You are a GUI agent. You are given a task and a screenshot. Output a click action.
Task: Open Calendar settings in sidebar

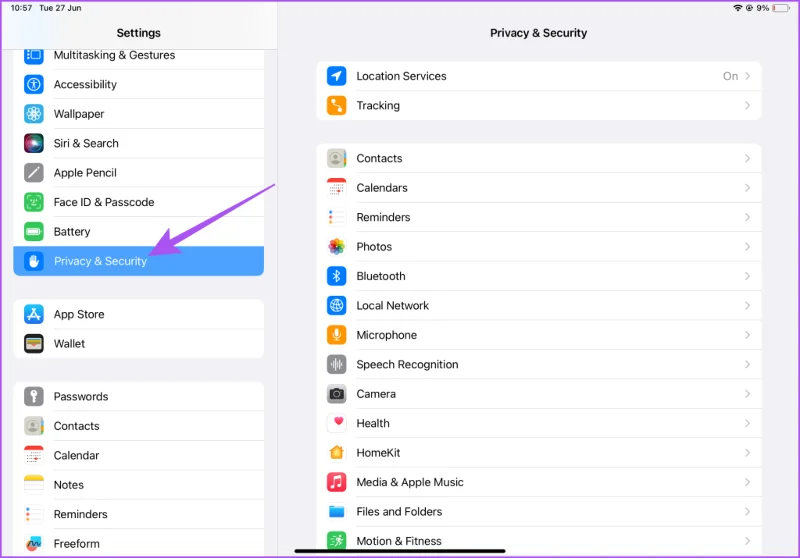coord(138,455)
